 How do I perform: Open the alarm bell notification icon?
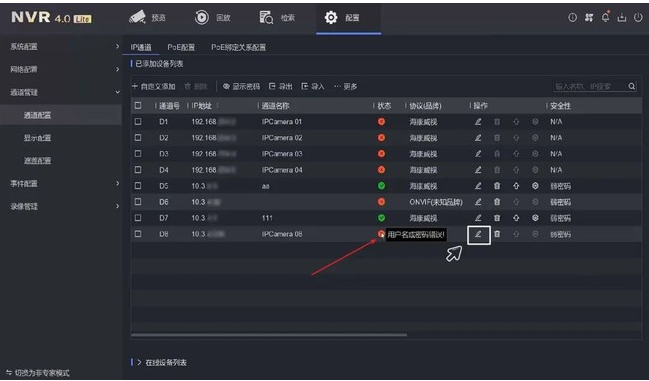(x=606, y=17)
